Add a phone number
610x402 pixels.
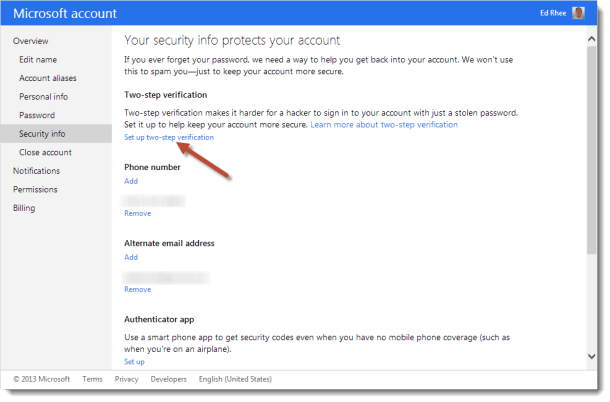(131, 181)
